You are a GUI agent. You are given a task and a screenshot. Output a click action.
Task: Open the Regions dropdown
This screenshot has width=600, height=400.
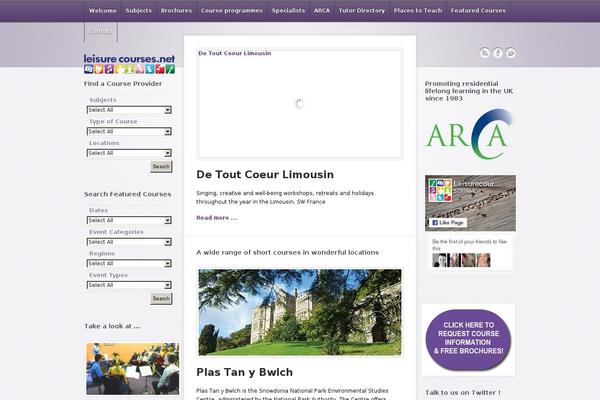click(129, 263)
